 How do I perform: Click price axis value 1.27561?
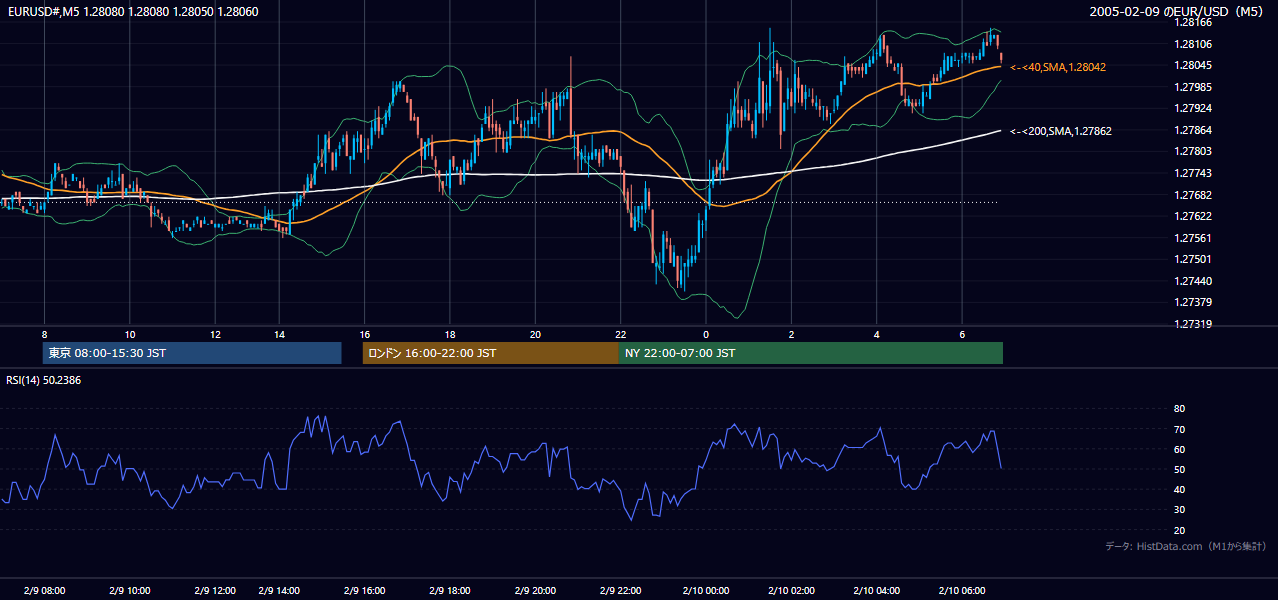click(x=1192, y=238)
